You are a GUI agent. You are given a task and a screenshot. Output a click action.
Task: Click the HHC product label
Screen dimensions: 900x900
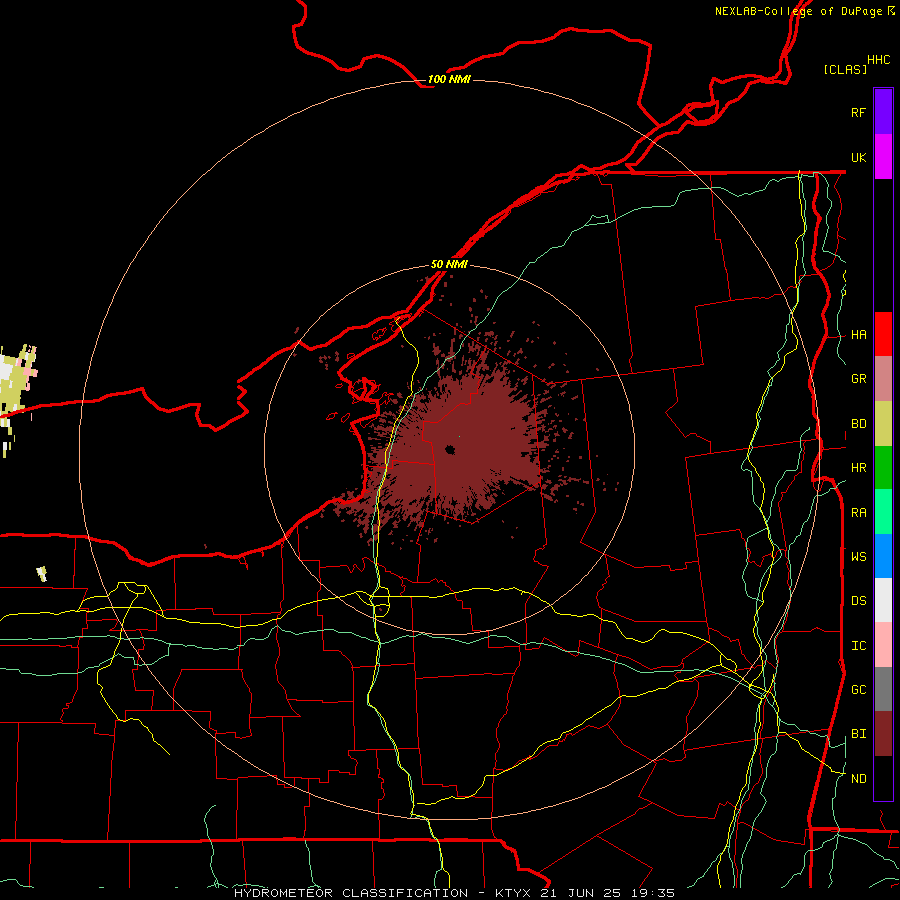pos(879,60)
